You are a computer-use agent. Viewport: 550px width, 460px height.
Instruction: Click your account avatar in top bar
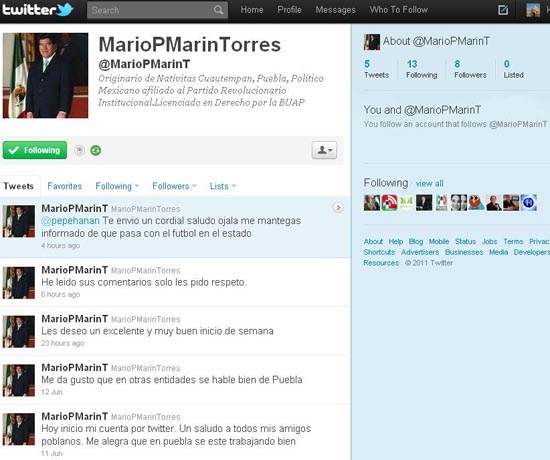click(533, 10)
